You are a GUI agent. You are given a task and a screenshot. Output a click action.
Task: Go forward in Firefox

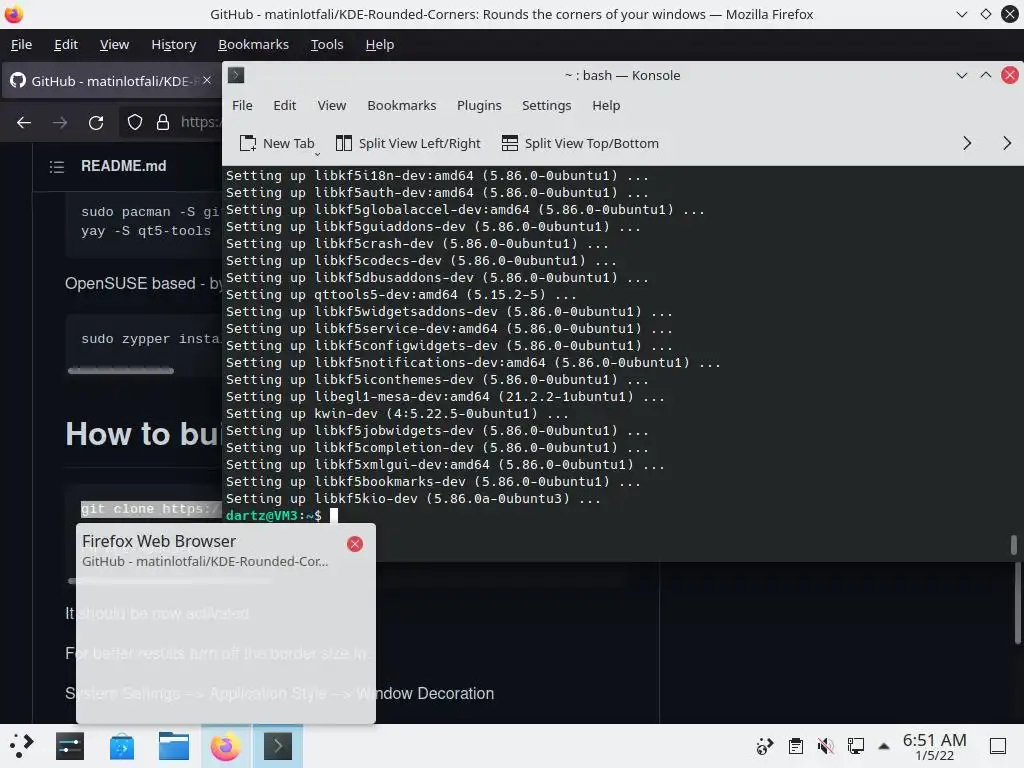pyautogui.click(x=60, y=122)
